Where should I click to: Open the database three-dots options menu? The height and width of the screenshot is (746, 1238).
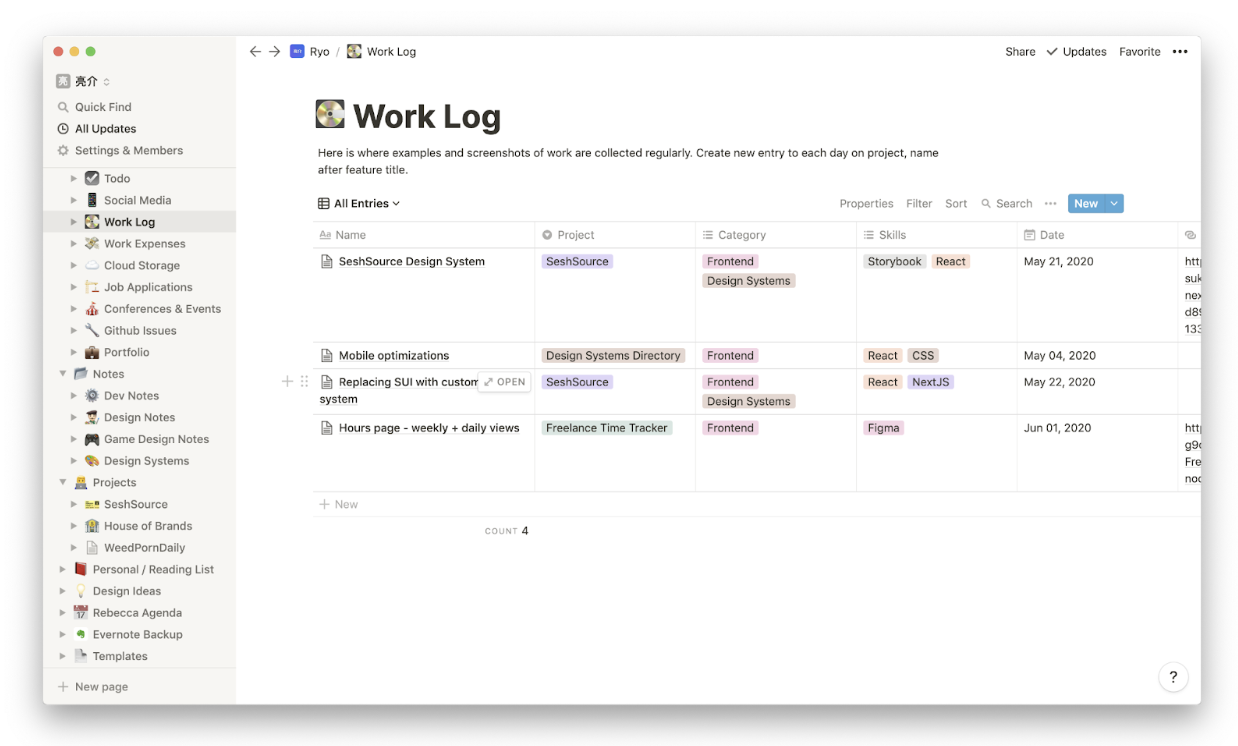pyautogui.click(x=1050, y=203)
